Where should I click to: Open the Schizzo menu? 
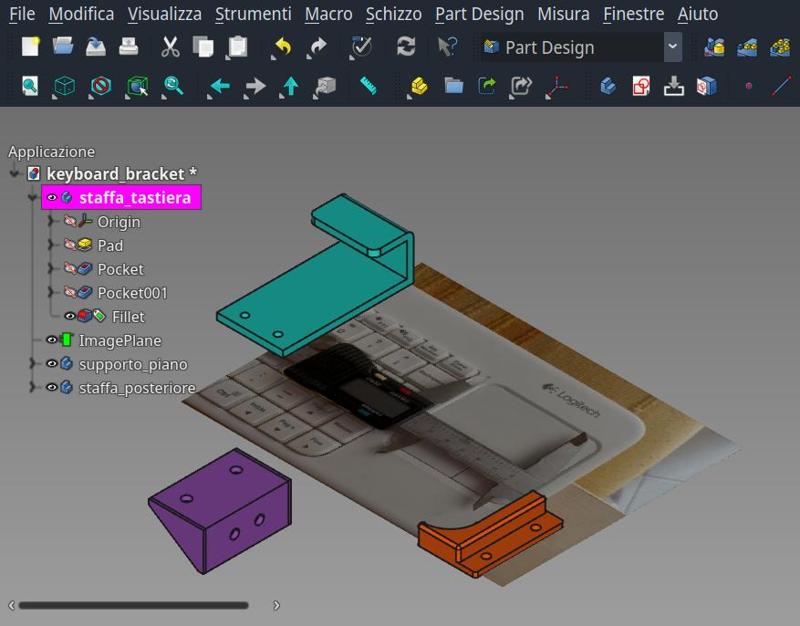coord(393,14)
